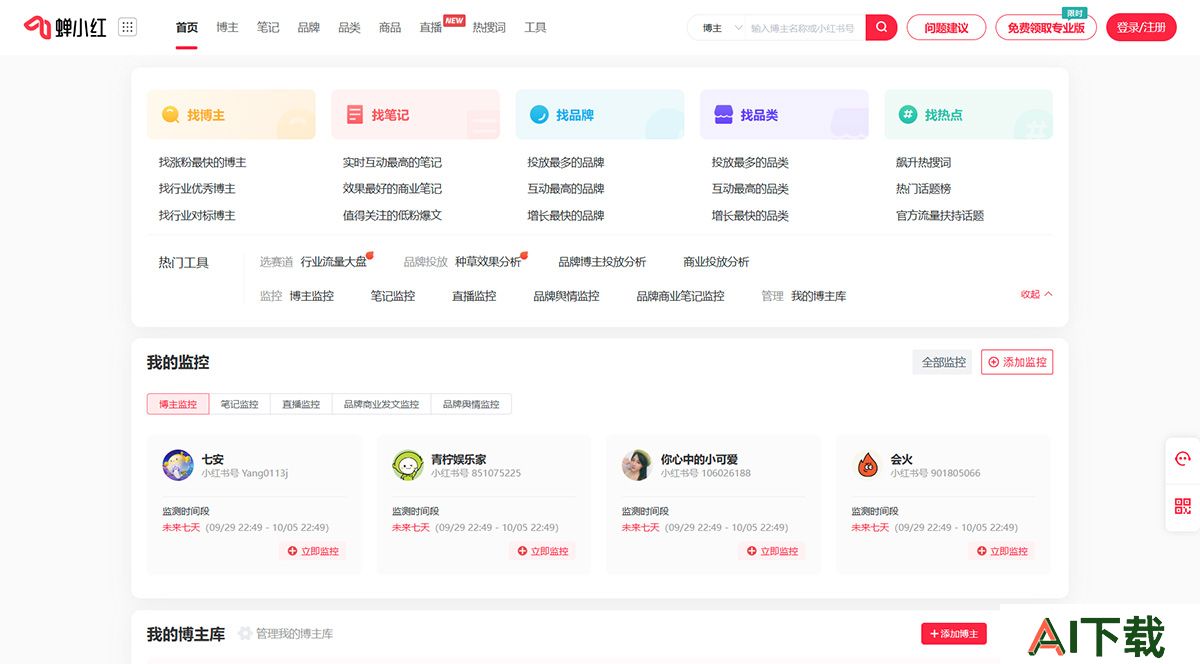The height and width of the screenshot is (664, 1200).
Task: Open 品牌商业笔记监控 tool
Action: pyautogui.click(x=680, y=296)
